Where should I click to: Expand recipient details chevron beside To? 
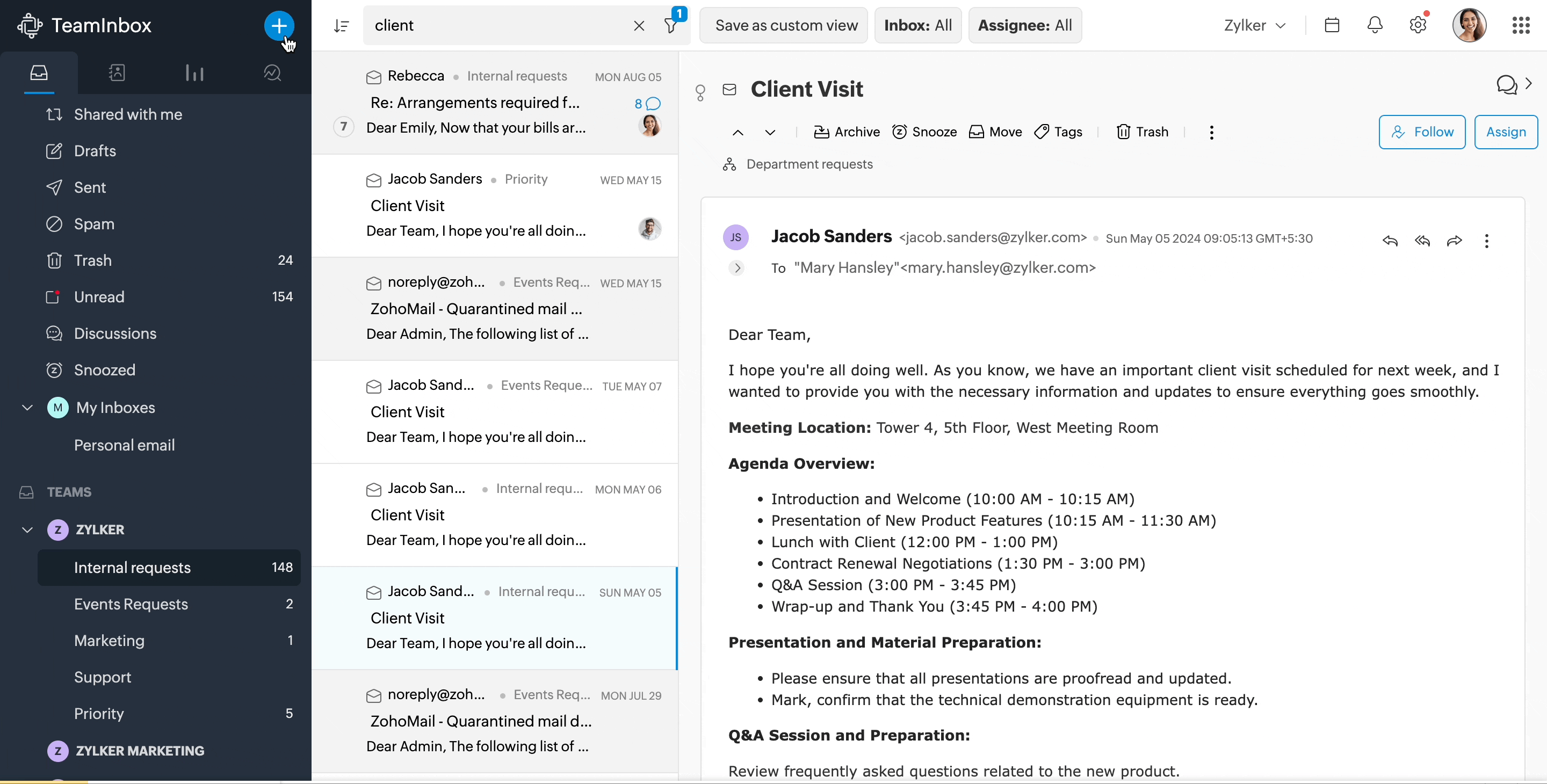click(x=737, y=268)
